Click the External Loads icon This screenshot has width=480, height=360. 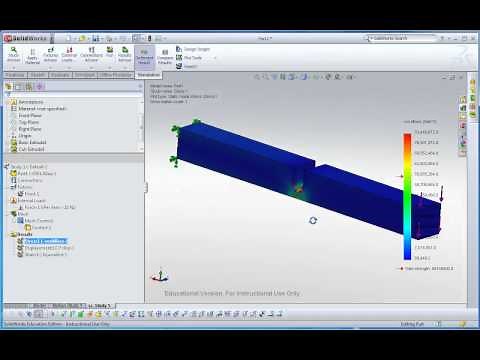click(x=69, y=54)
